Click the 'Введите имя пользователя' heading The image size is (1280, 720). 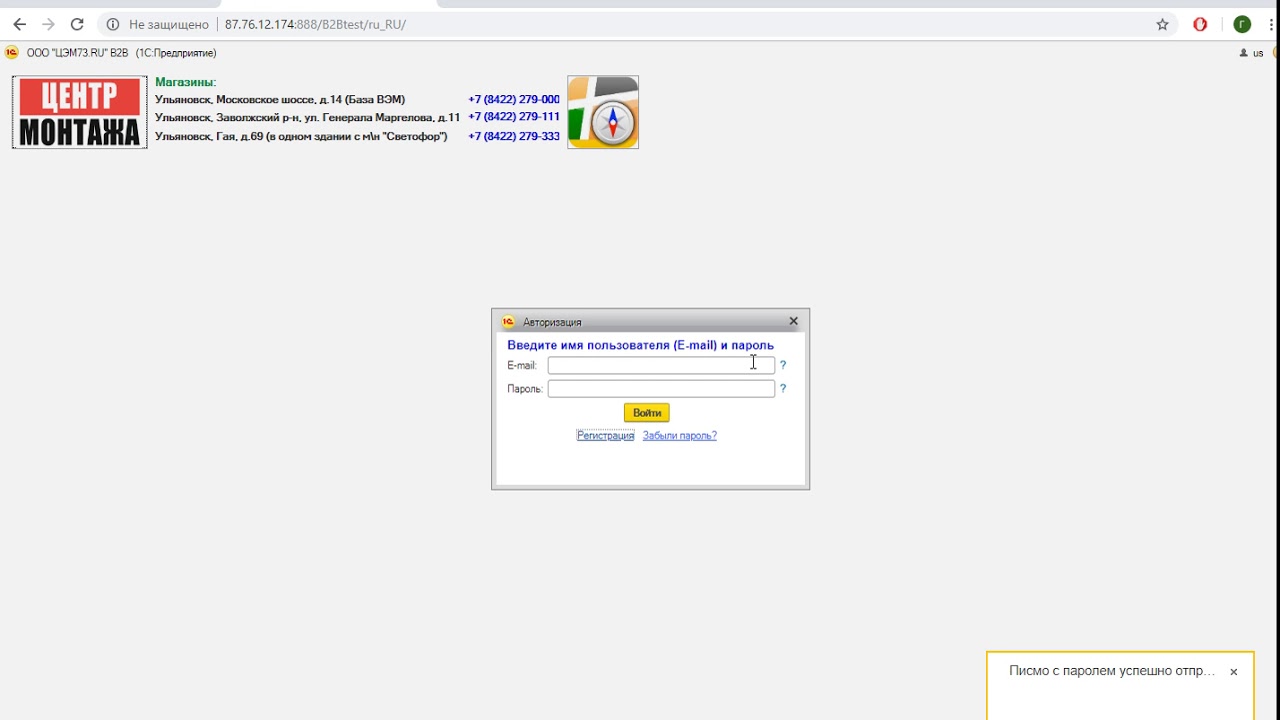click(641, 345)
